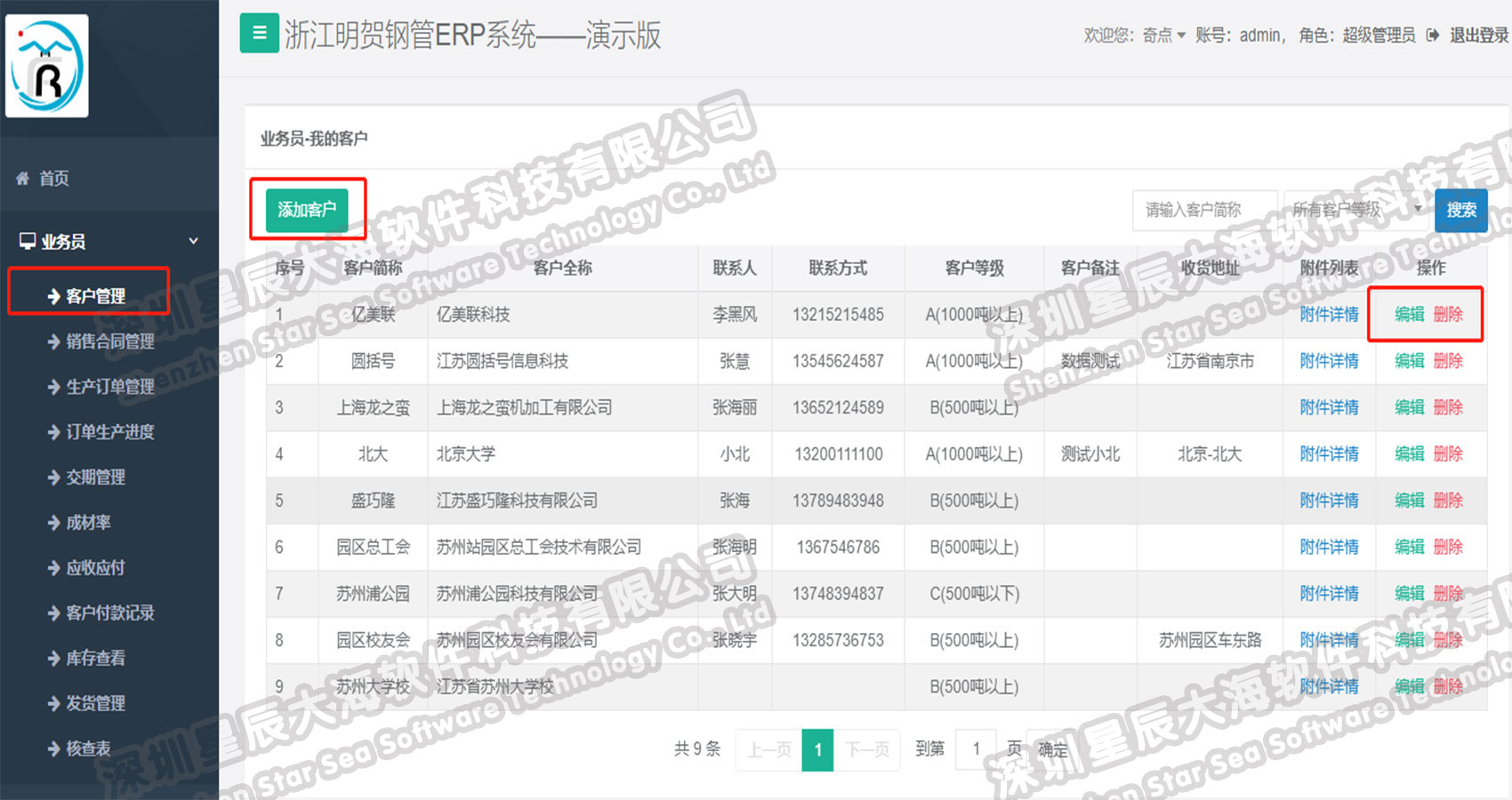Viewport: 1512px width, 800px height.
Task: Open 客户付款记录 menu item
Action: pos(101,612)
